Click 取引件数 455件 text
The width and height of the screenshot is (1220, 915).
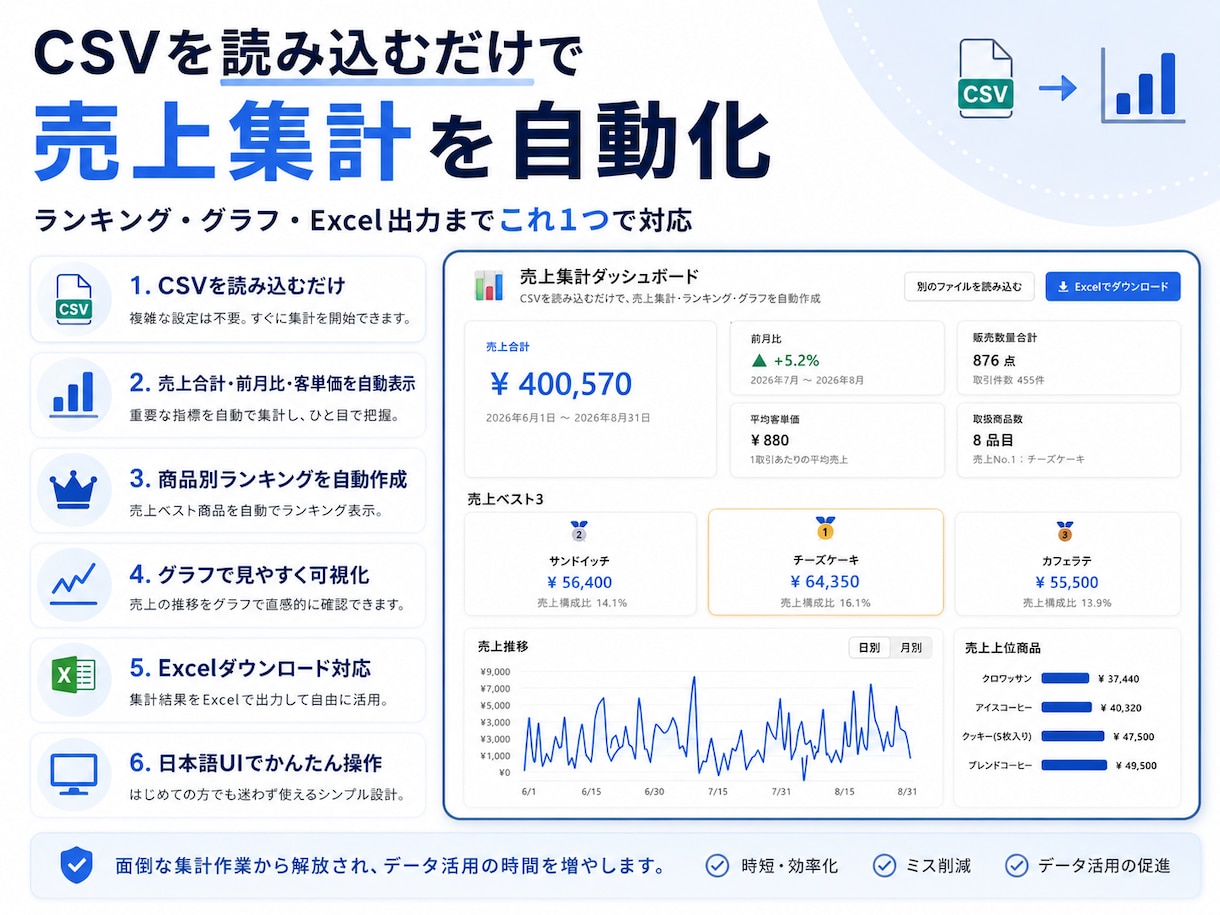click(1008, 380)
